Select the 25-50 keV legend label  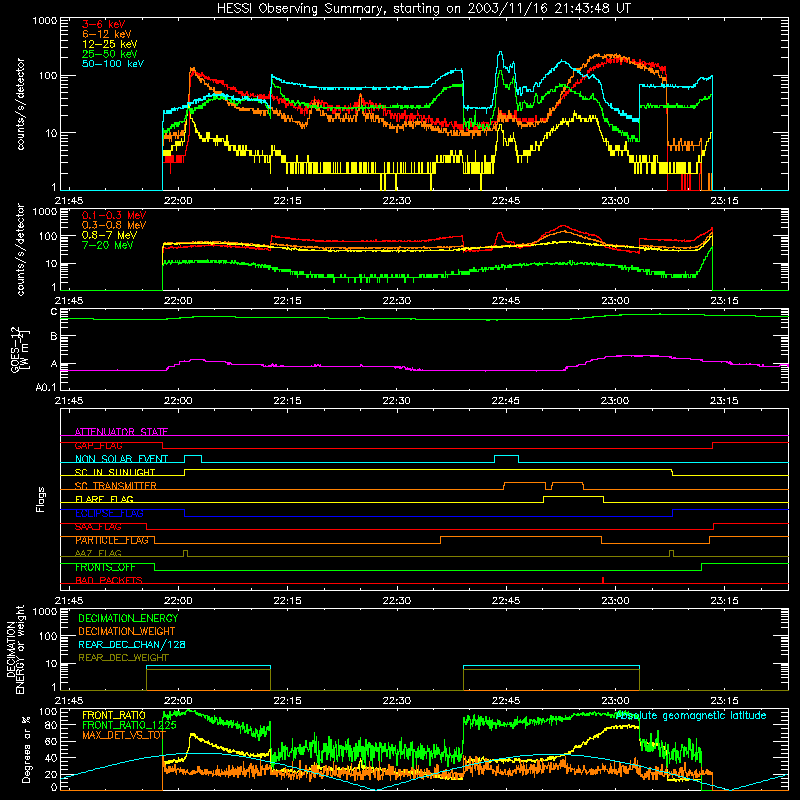110,54
